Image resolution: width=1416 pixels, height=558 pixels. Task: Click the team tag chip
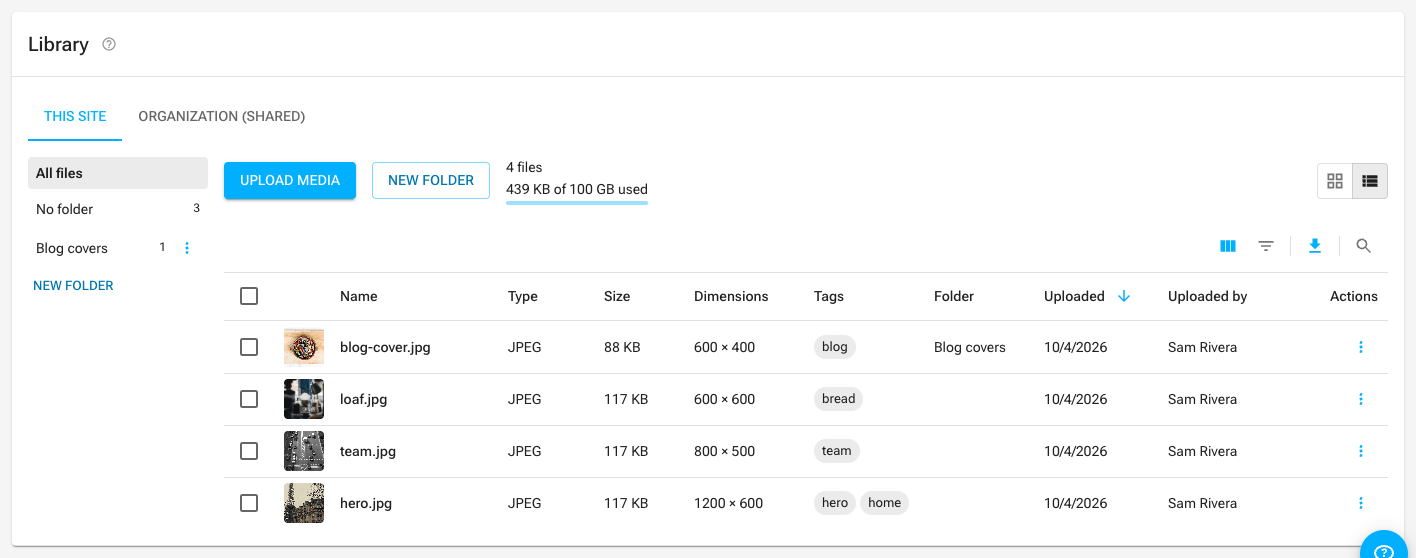click(x=837, y=451)
